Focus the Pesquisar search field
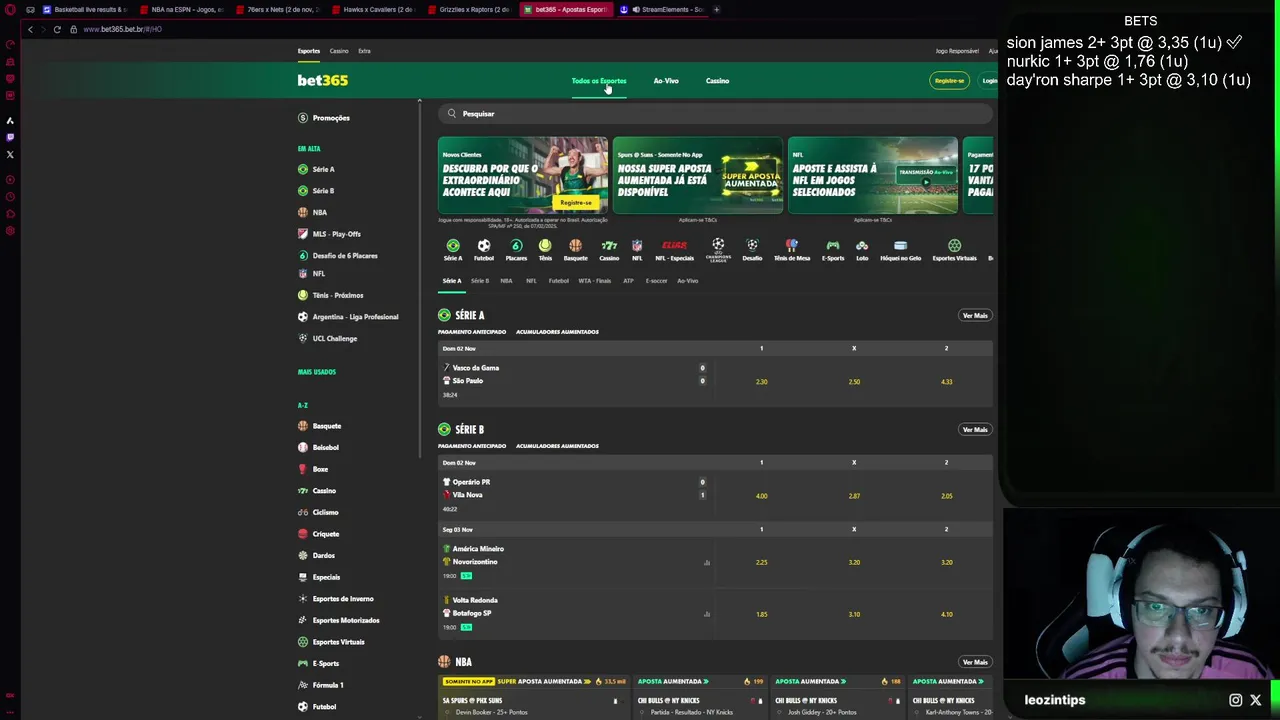 pos(716,114)
